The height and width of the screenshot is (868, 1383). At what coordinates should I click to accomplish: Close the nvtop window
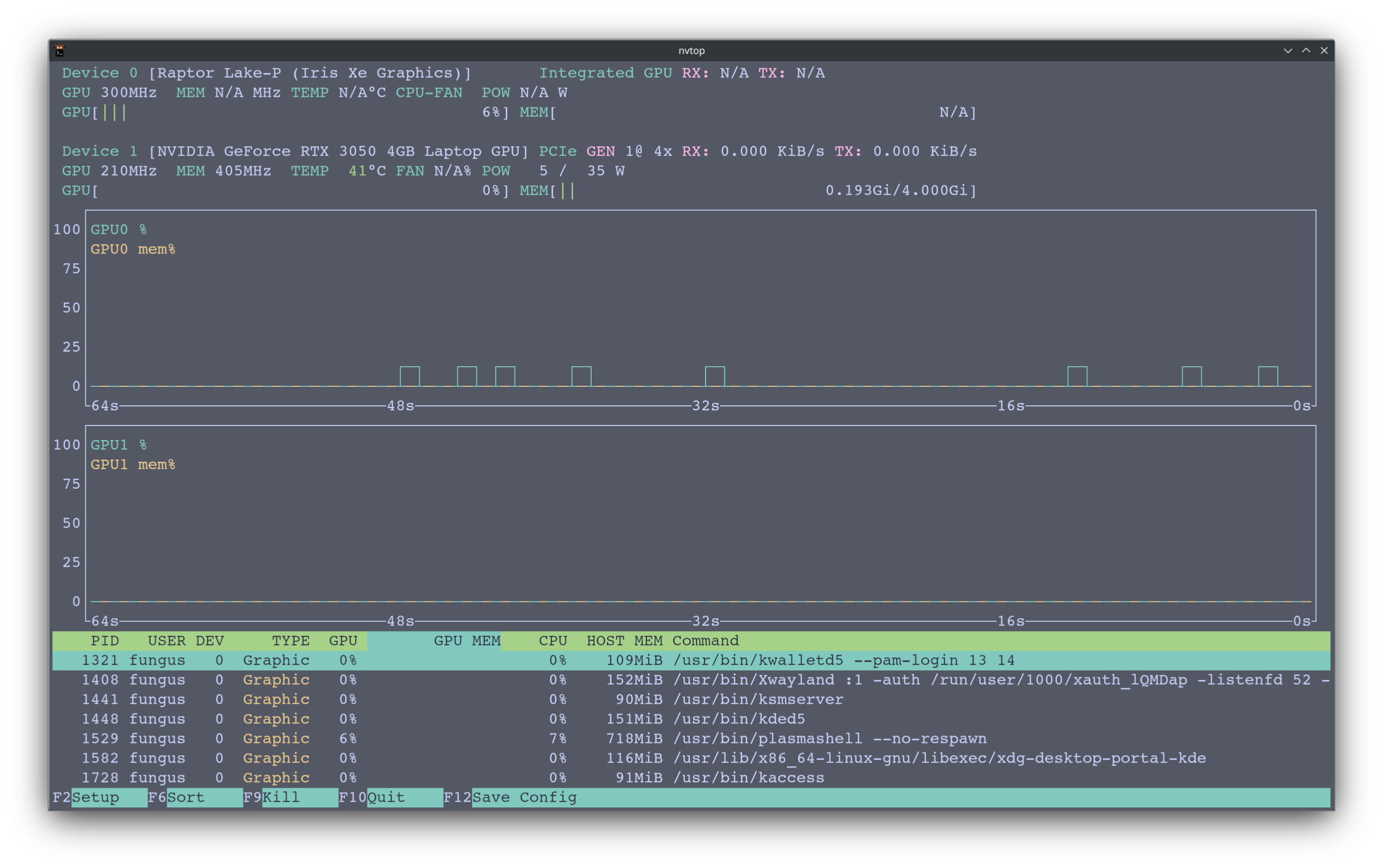(1324, 51)
